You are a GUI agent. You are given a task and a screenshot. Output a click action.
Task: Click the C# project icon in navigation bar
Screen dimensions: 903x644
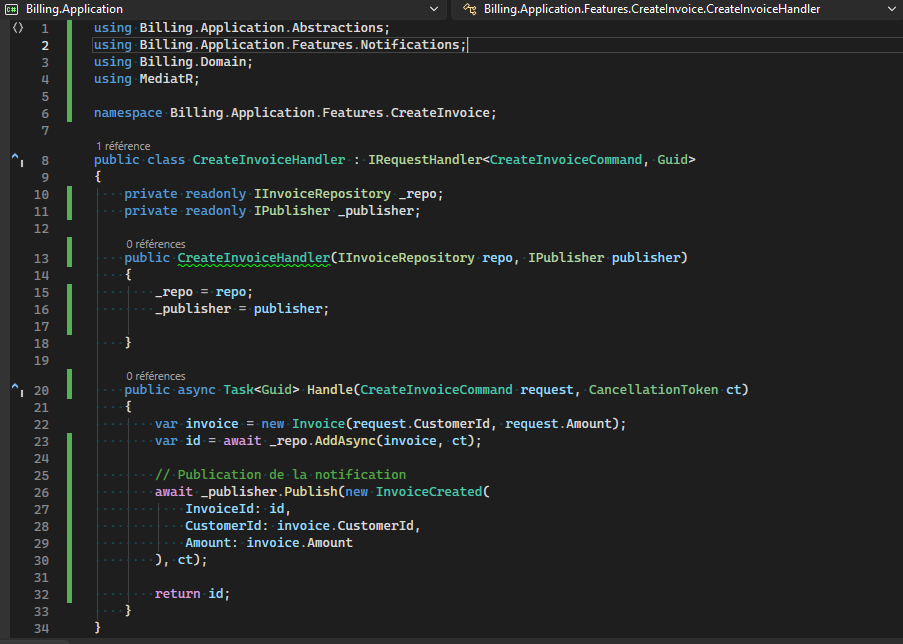[x=12, y=9]
